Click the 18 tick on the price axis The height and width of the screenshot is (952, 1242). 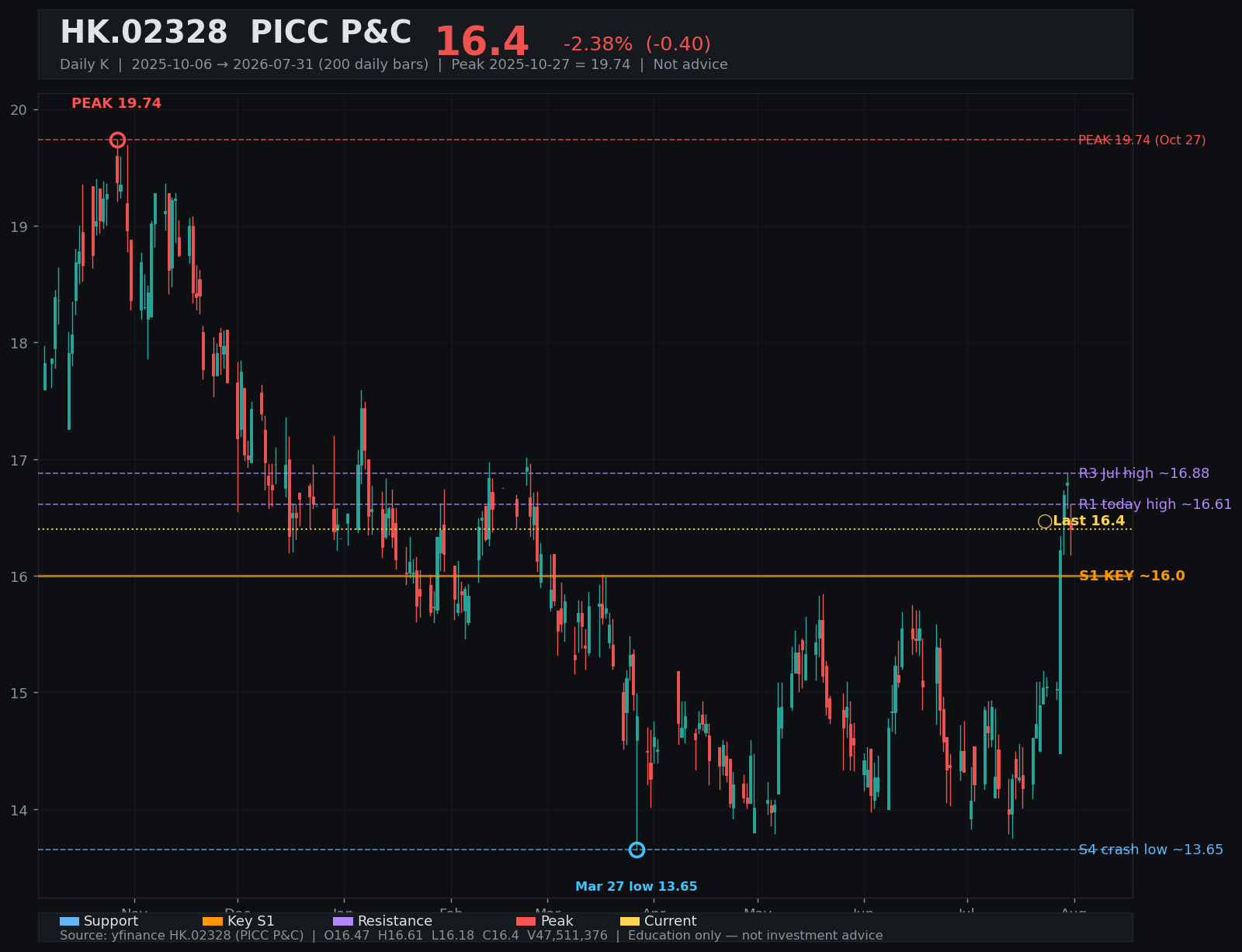pos(19,343)
